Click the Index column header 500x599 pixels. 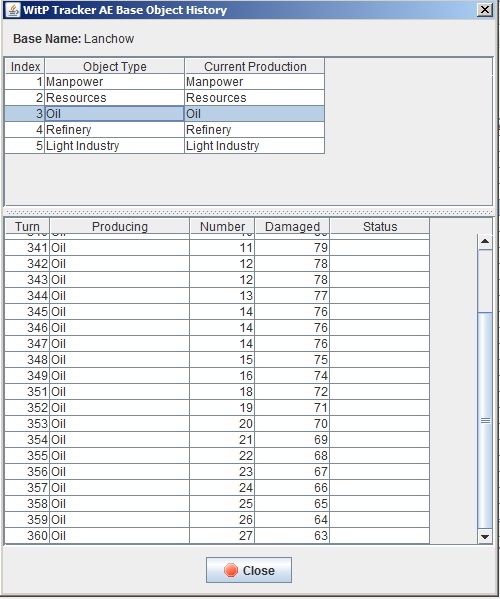pos(25,66)
